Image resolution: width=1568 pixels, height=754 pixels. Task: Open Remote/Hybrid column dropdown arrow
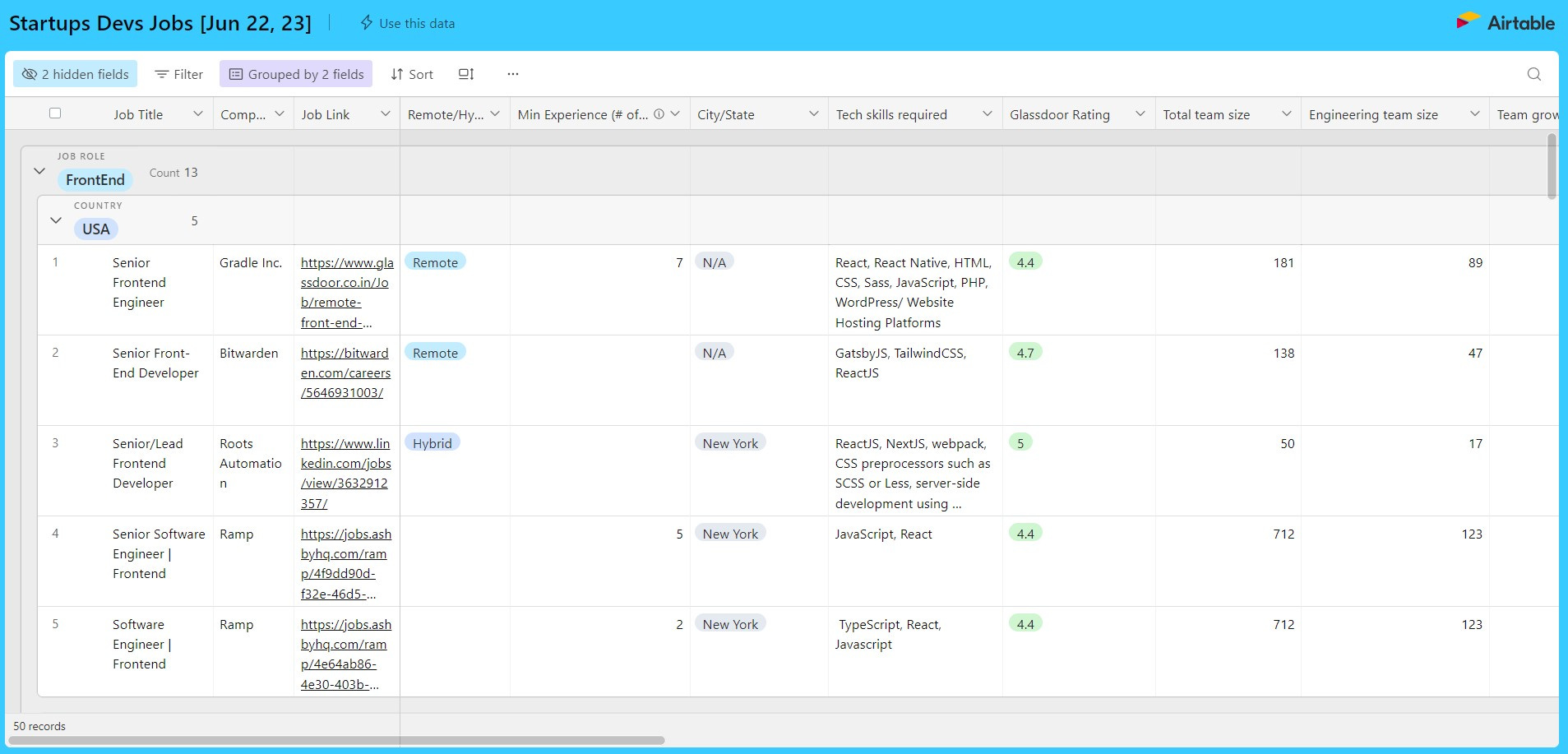[495, 113]
